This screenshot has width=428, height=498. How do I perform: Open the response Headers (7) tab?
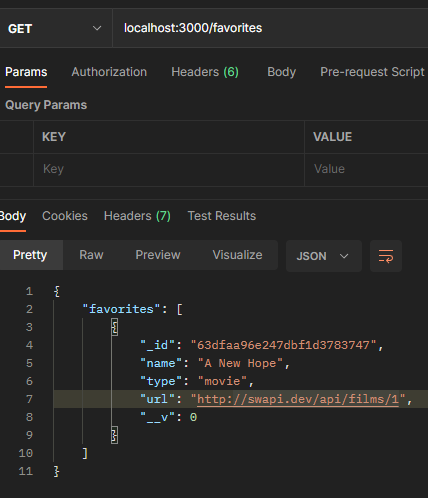[137, 216]
